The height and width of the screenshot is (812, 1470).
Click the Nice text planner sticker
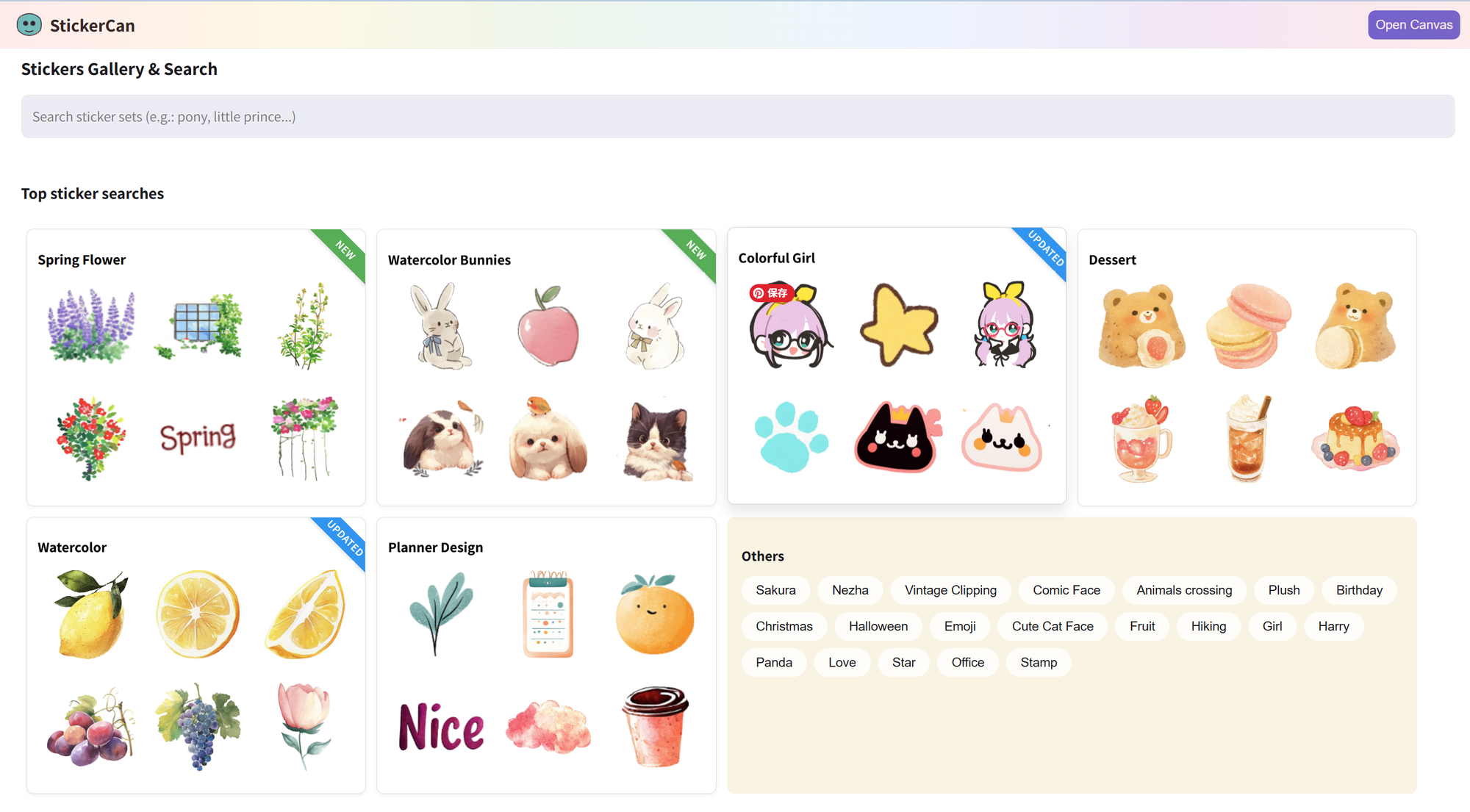441,727
